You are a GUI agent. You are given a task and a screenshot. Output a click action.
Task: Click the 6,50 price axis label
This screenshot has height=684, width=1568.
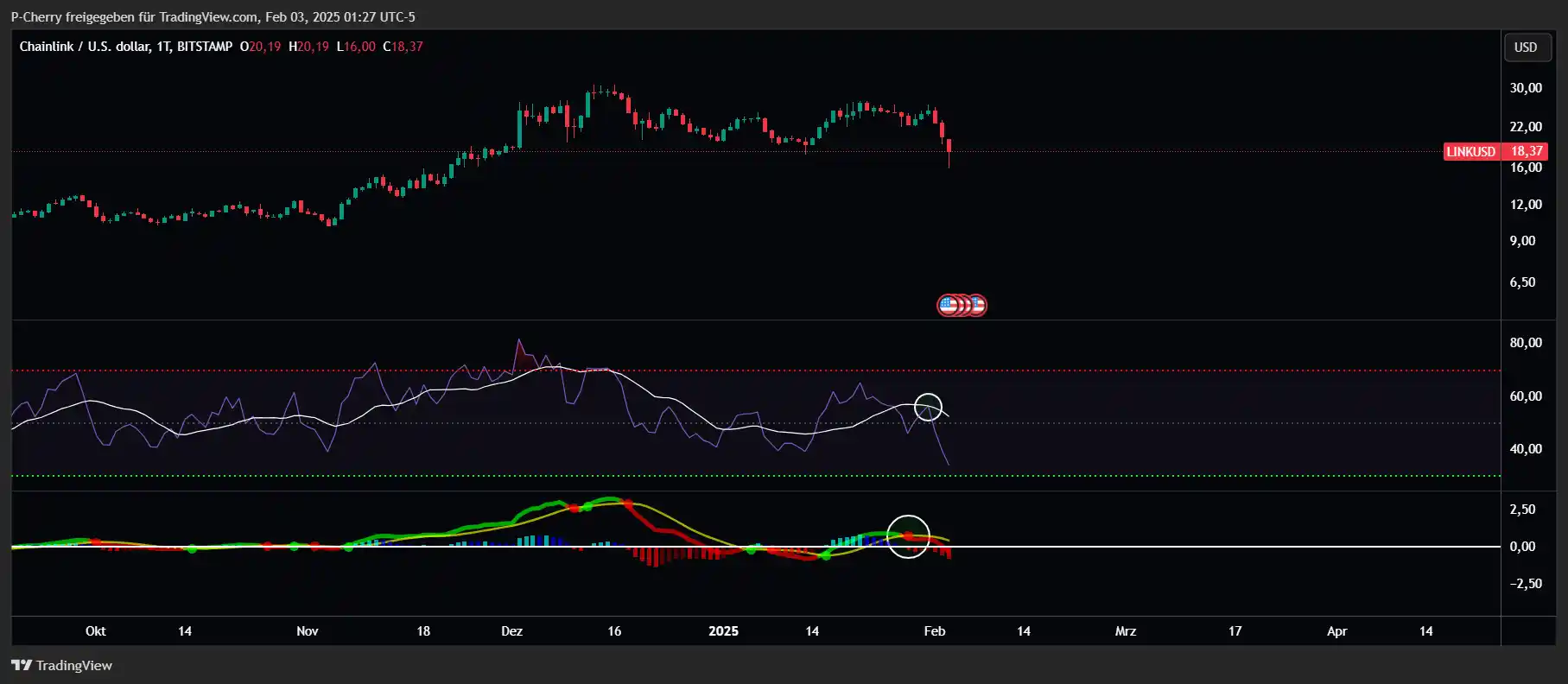click(x=1523, y=282)
